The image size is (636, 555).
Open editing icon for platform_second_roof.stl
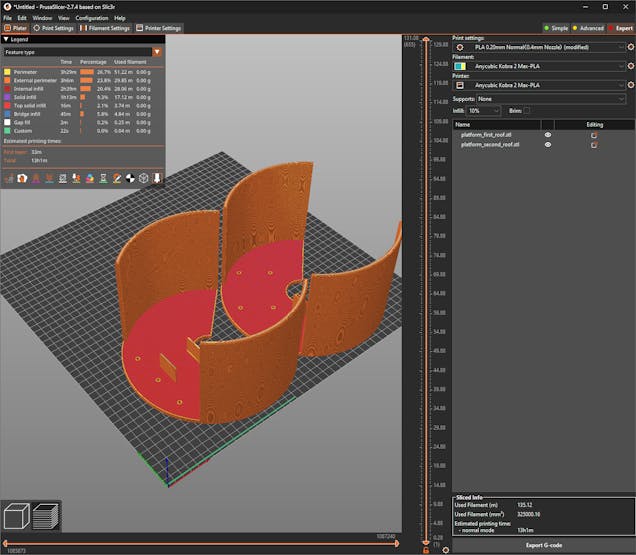(x=594, y=145)
